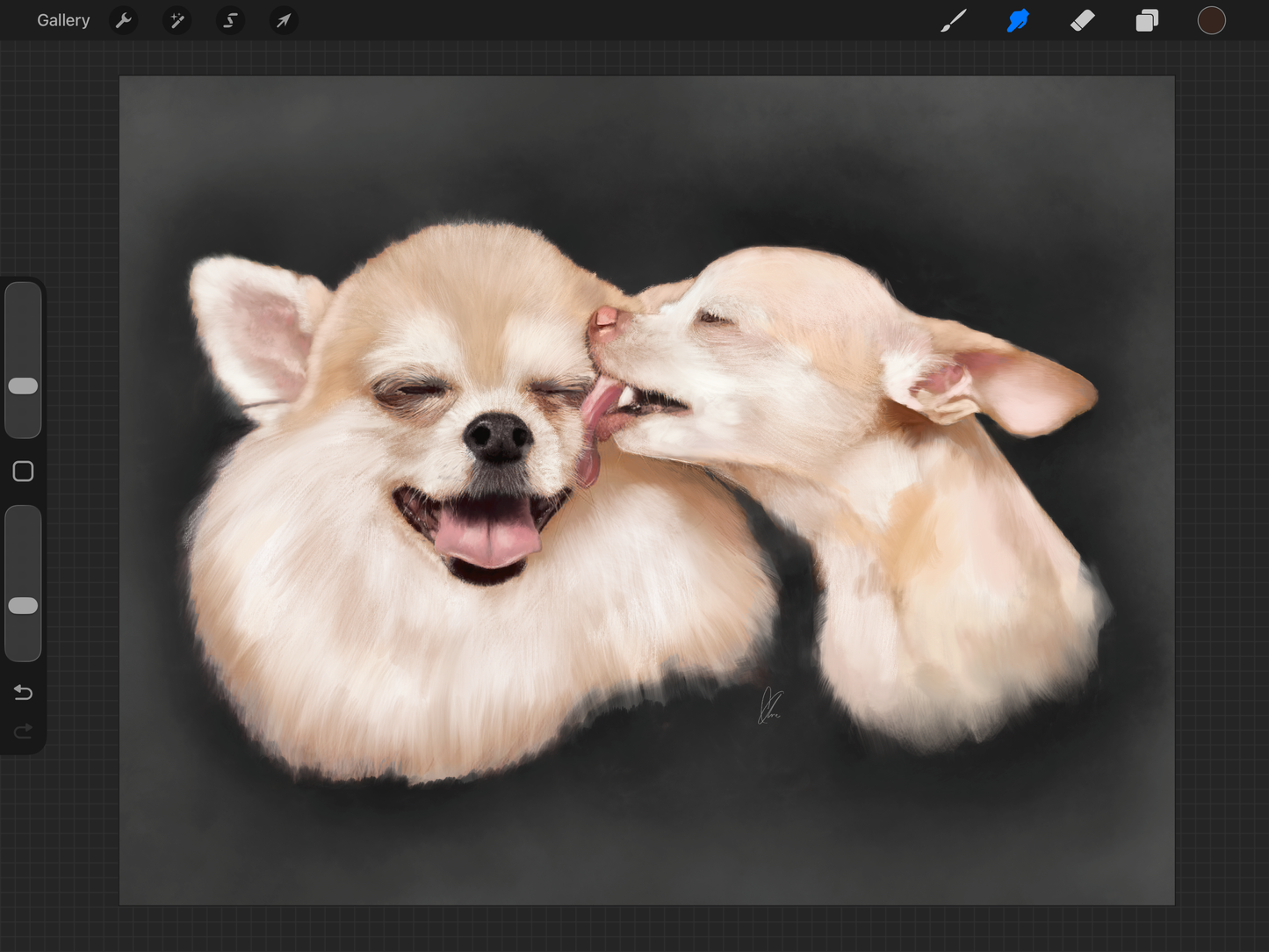The height and width of the screenshot is (952, 1269).
Task: Select the Smudge tool
Action: tap(1018, 20)
